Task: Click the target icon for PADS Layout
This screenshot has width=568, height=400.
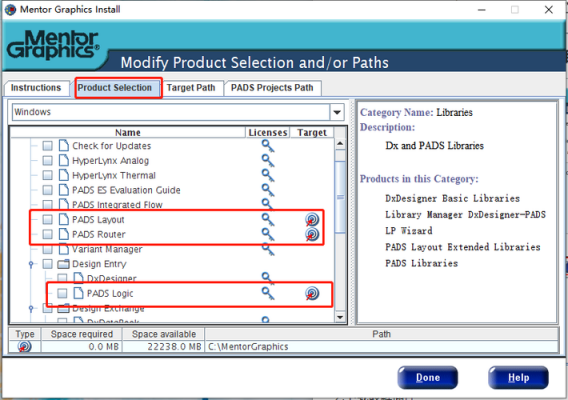Action: pyautogui.click(x=312, y=220)
